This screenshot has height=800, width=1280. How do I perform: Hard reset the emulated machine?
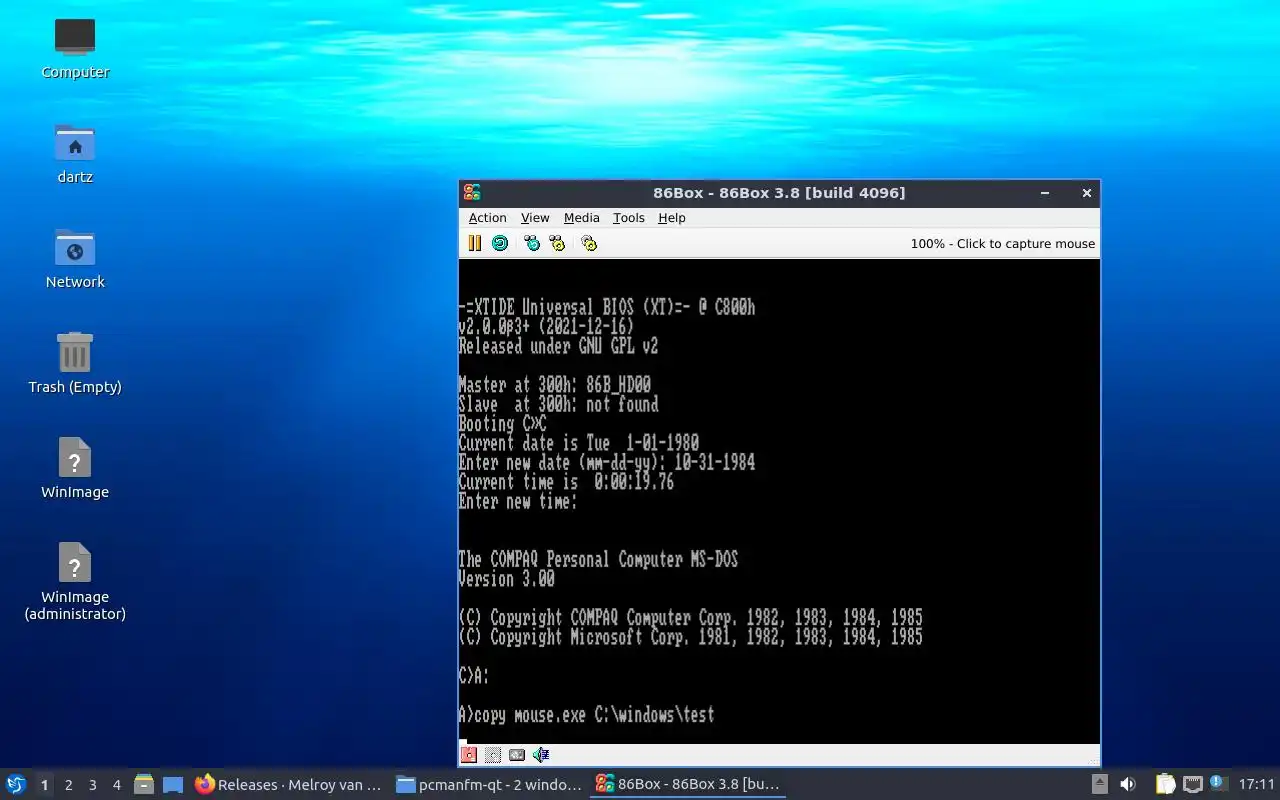point(500,243)
